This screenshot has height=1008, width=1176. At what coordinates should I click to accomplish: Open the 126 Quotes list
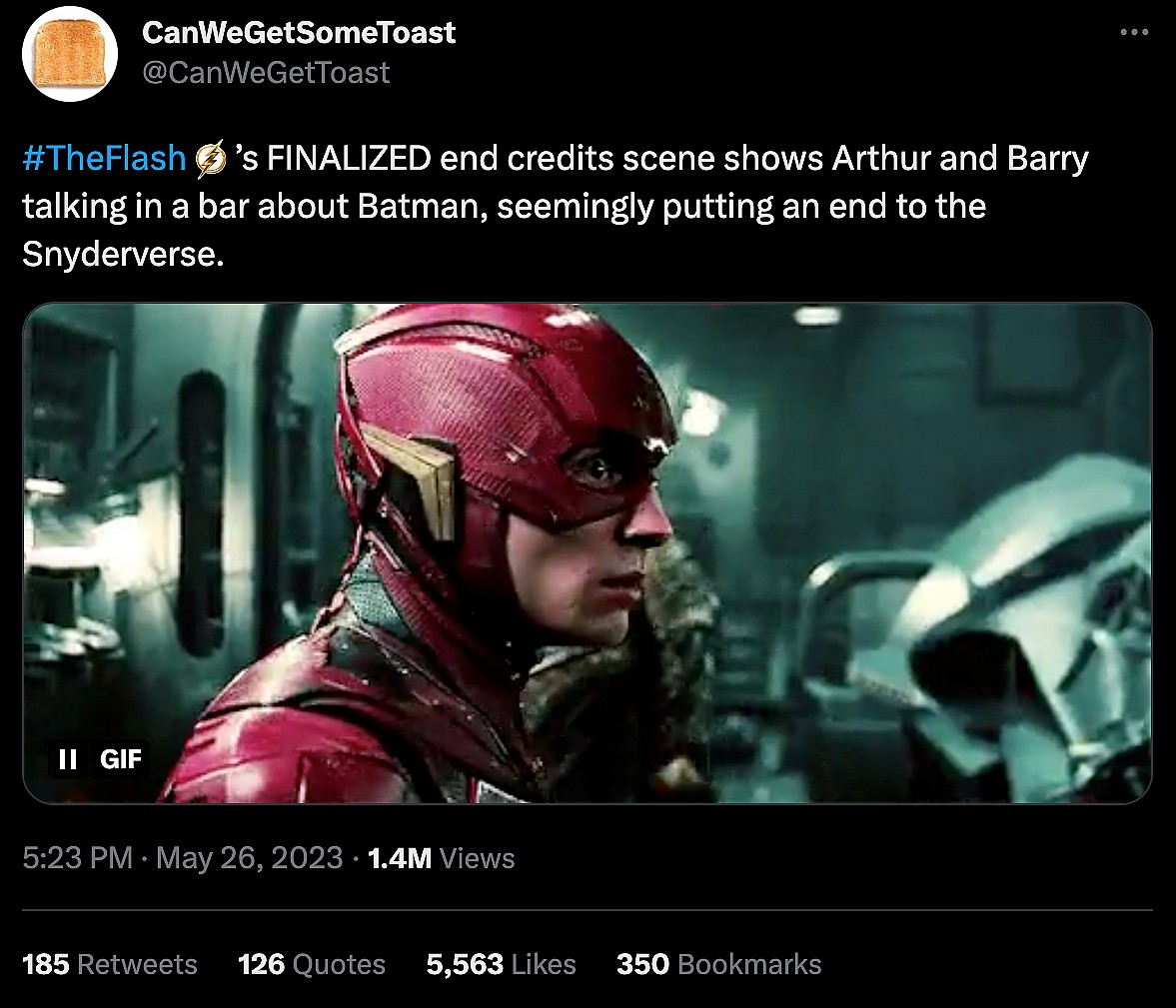coord(312,964)
